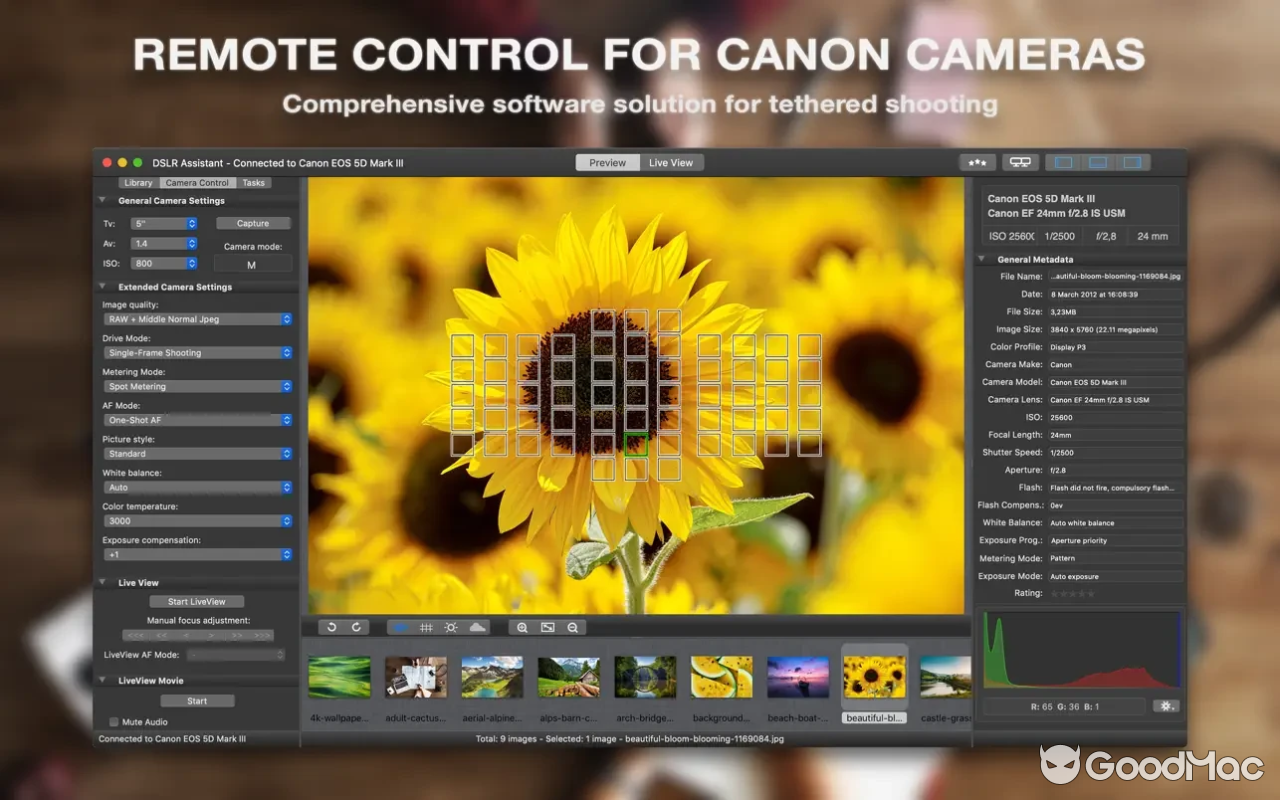Toggle the grid overlay icon
This screenshot has height=800, width=1280.
(426, 627)
